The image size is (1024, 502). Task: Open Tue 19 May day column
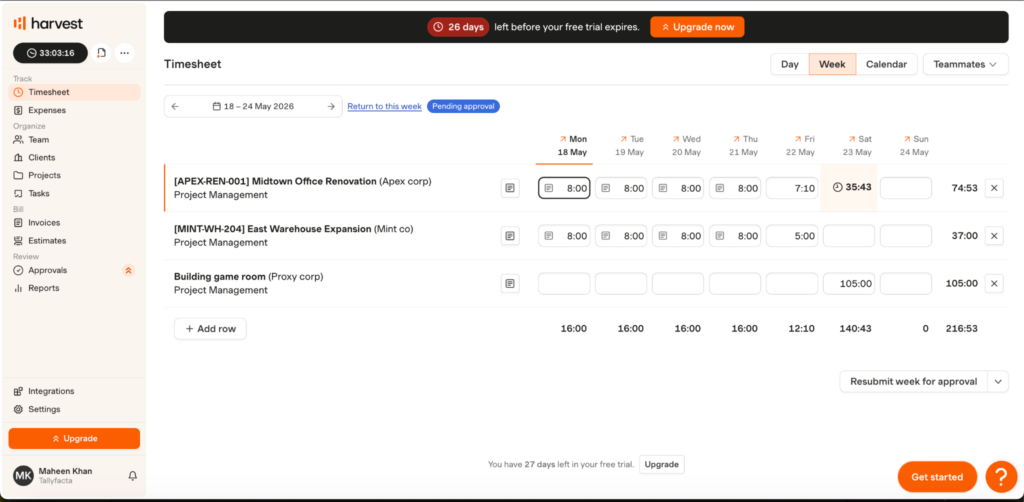(630, 146)
